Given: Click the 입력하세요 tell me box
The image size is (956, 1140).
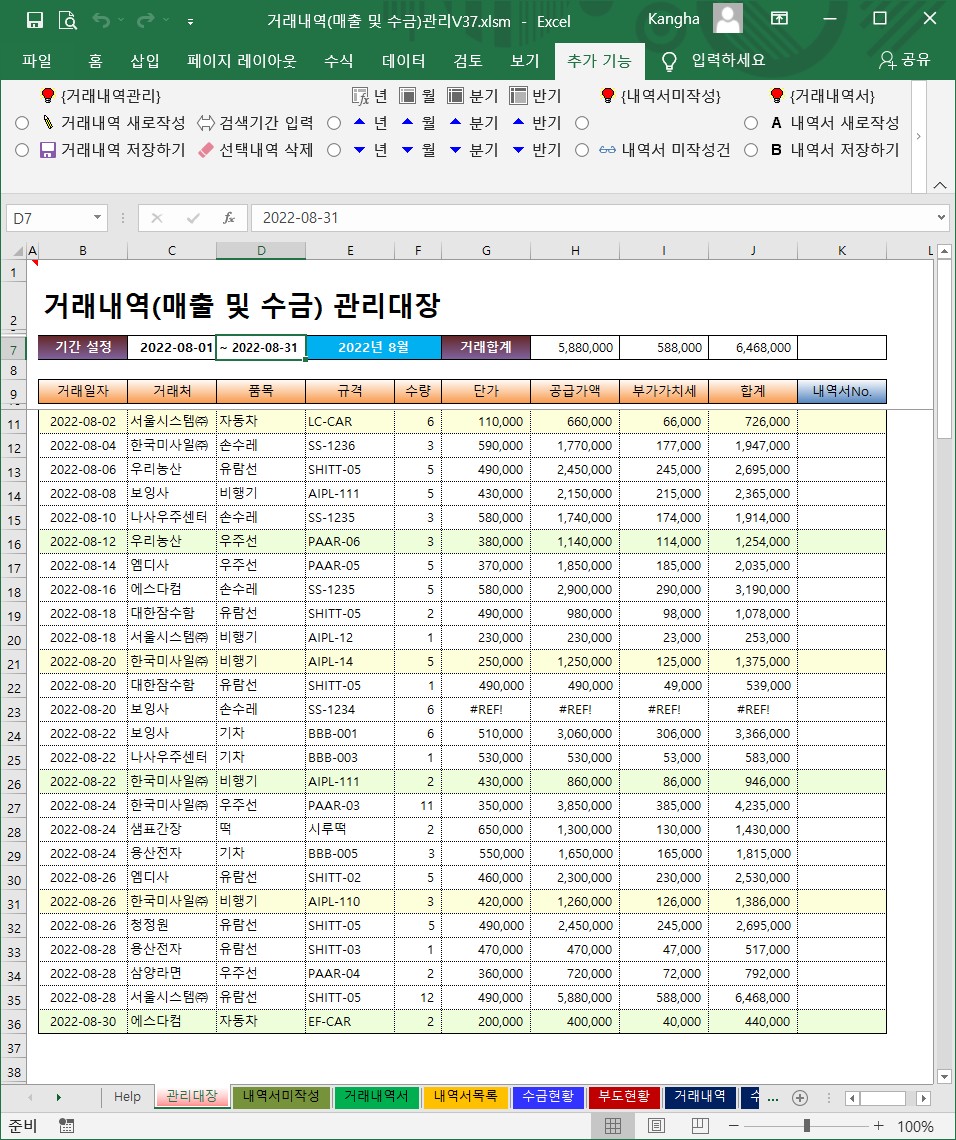Looking at the screenshot, I should [x=712, y=60].
